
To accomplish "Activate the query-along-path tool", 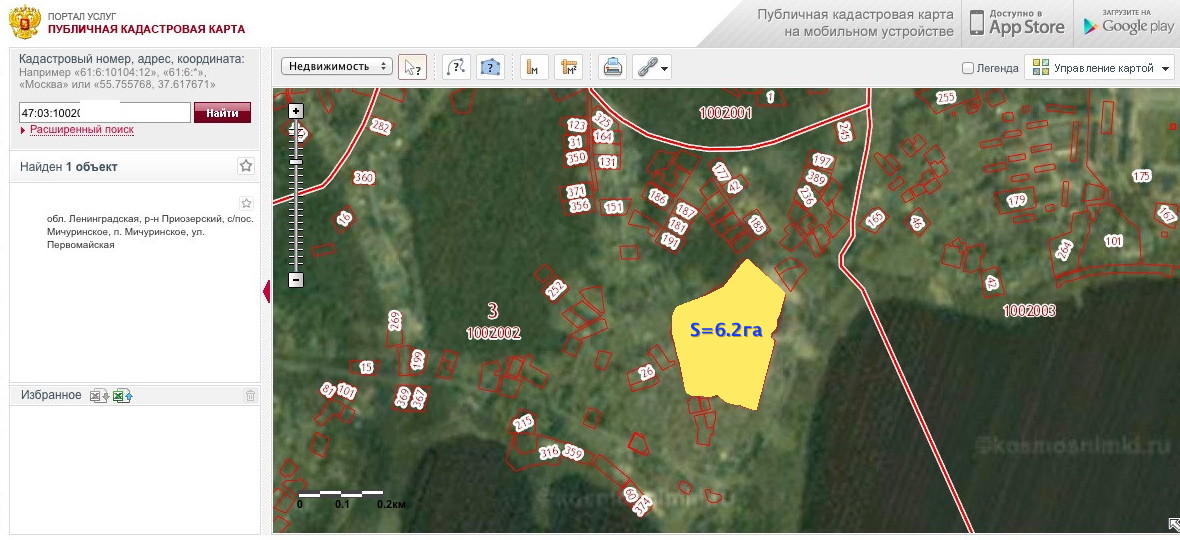I will coord(456,67).
